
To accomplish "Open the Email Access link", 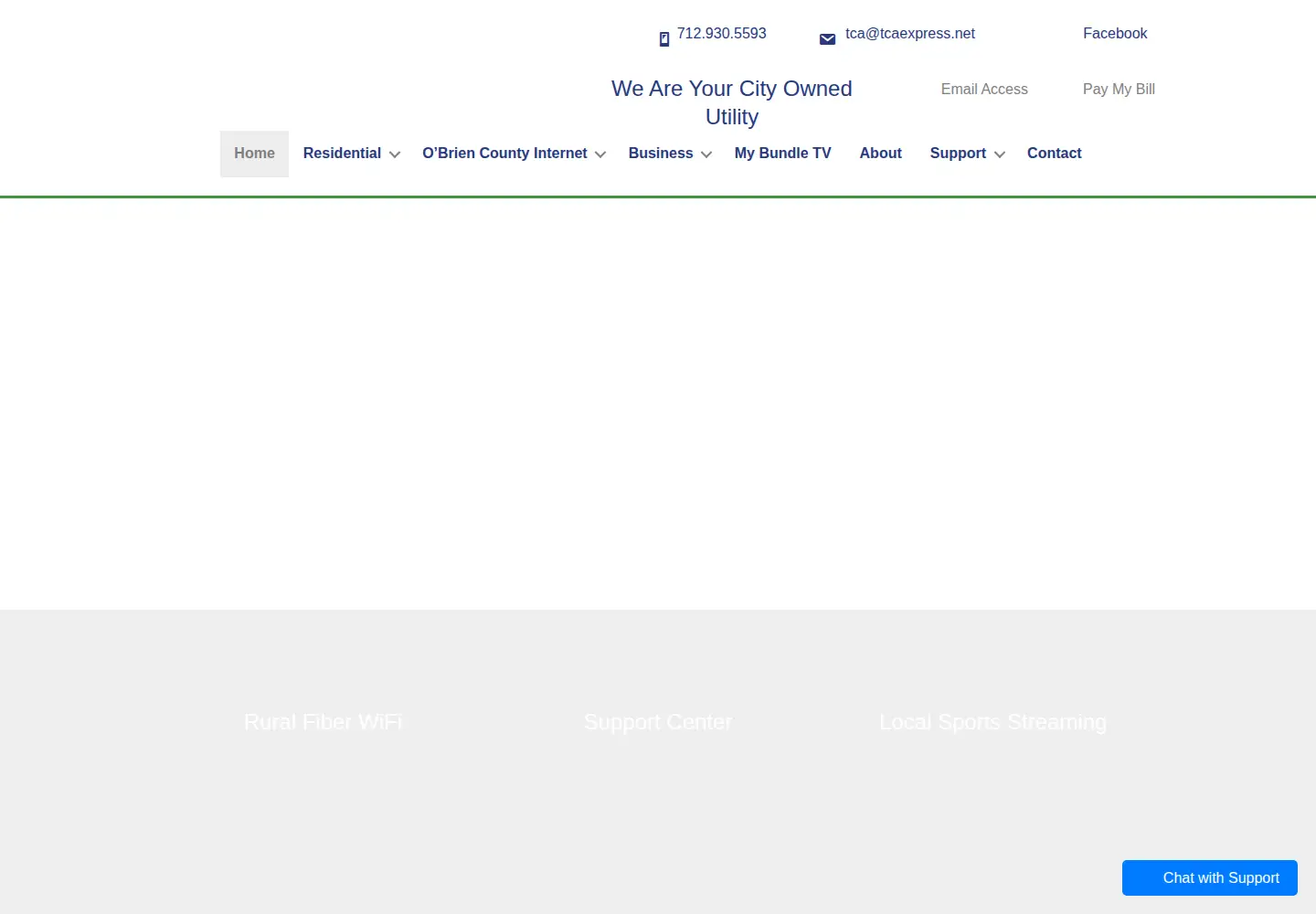I will pos(984,90).
